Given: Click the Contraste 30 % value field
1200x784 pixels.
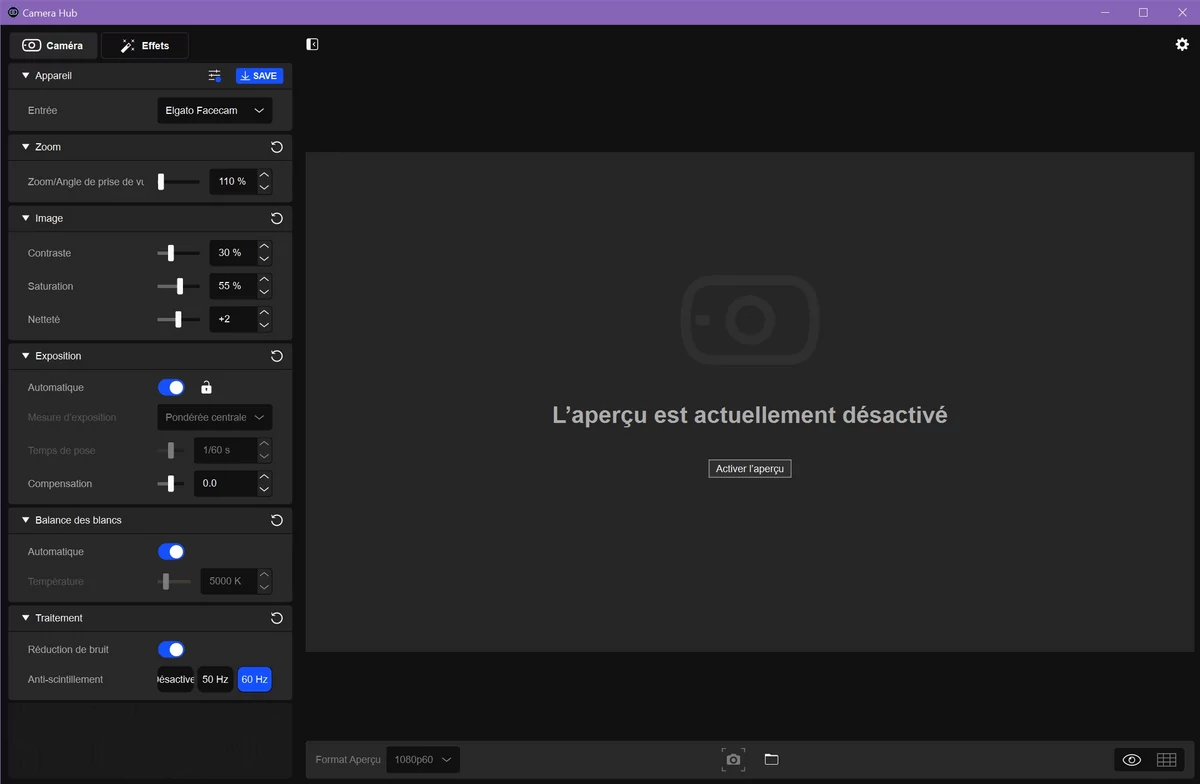Looking at the screenshot, I should [233, 253].
